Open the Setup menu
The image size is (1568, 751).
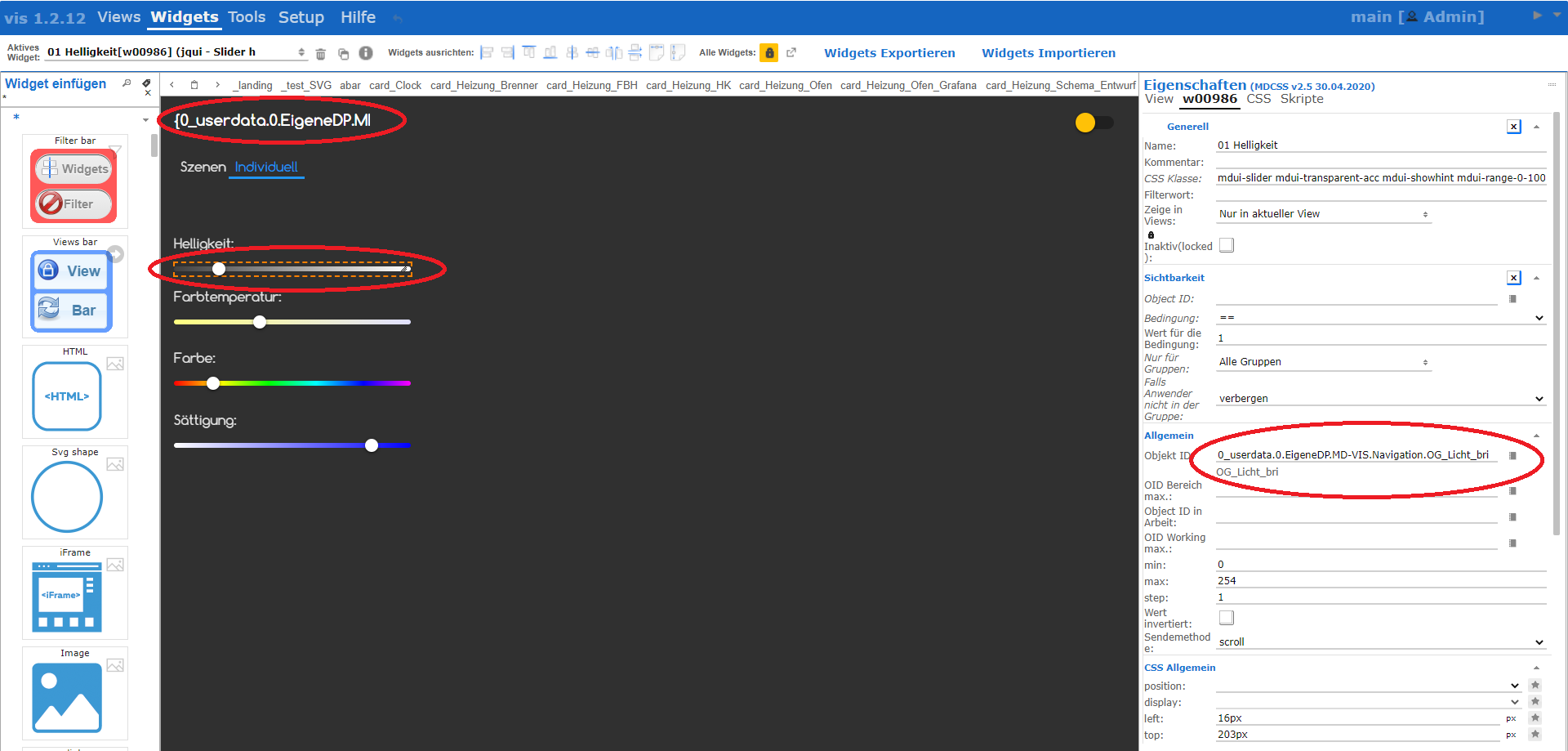(x=301, y=16)
